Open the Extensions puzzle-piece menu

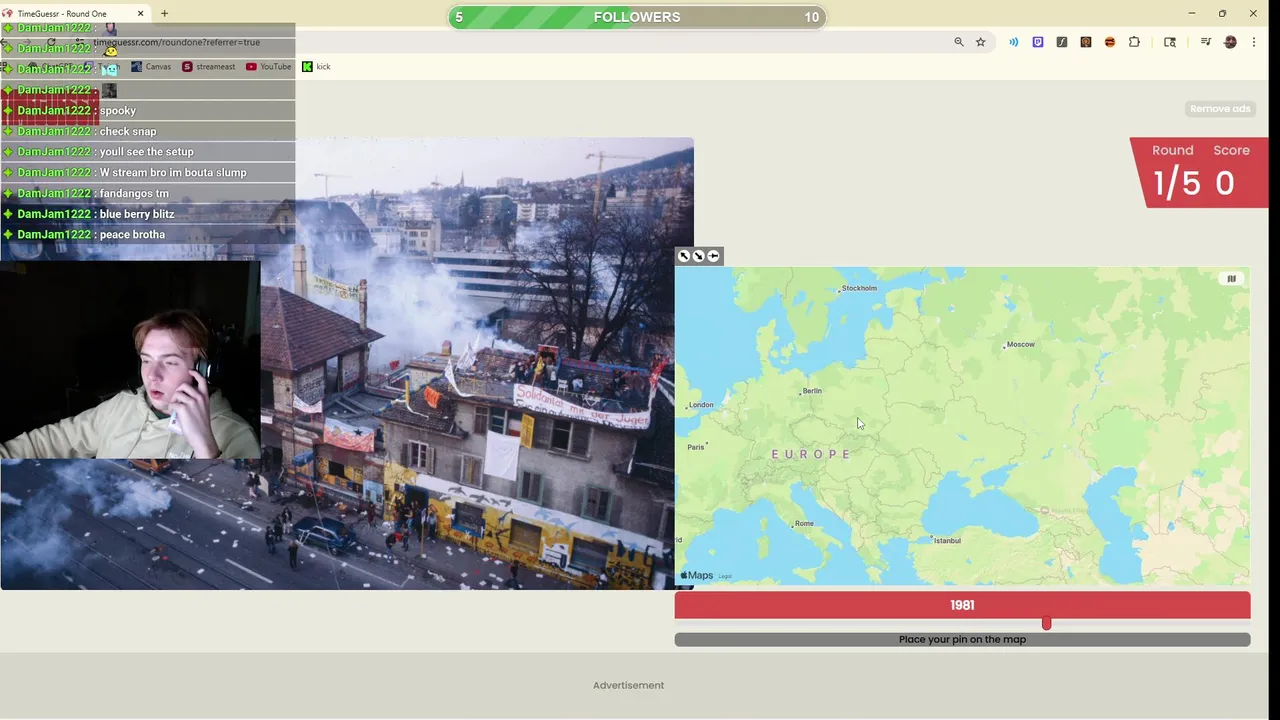point(1134,42)
